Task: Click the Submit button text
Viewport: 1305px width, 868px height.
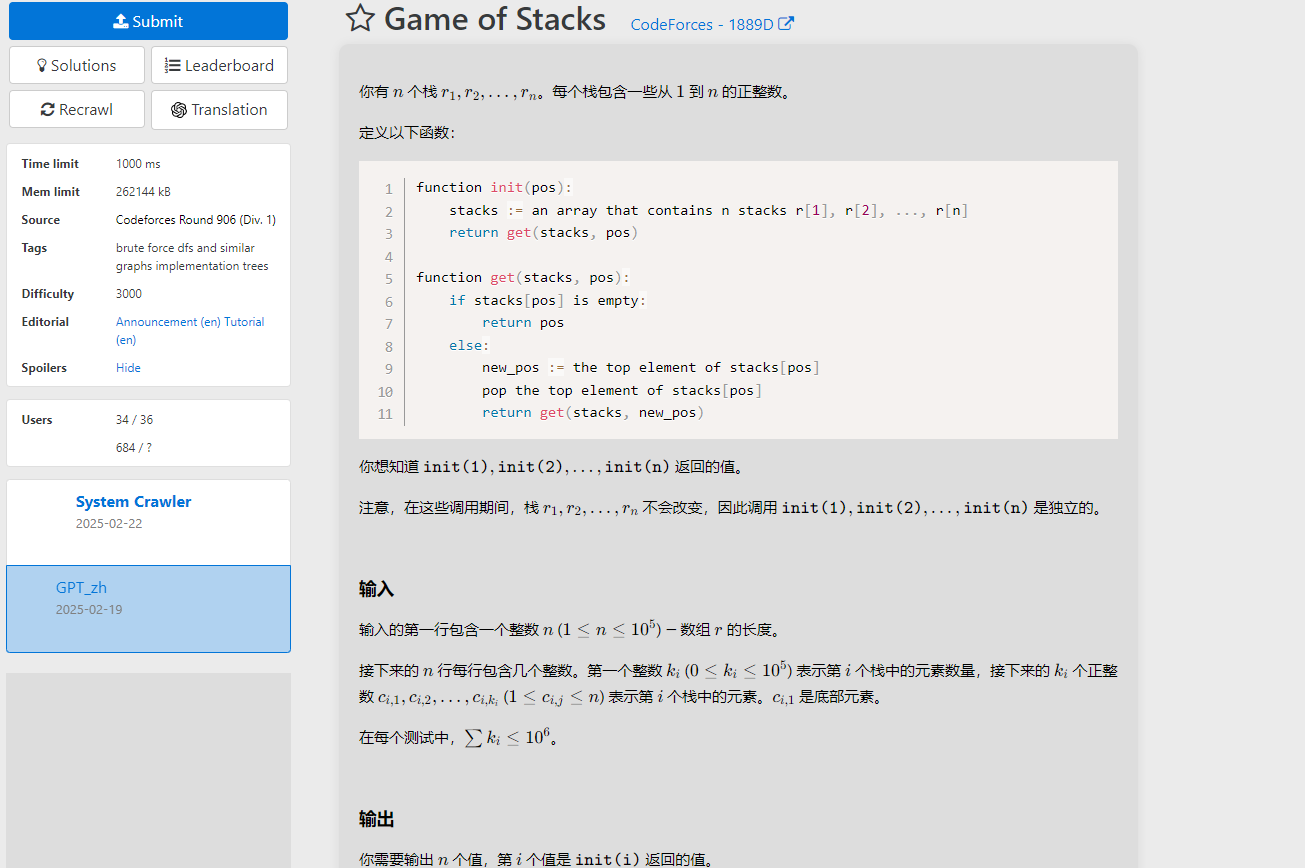Action: (158, 21)
